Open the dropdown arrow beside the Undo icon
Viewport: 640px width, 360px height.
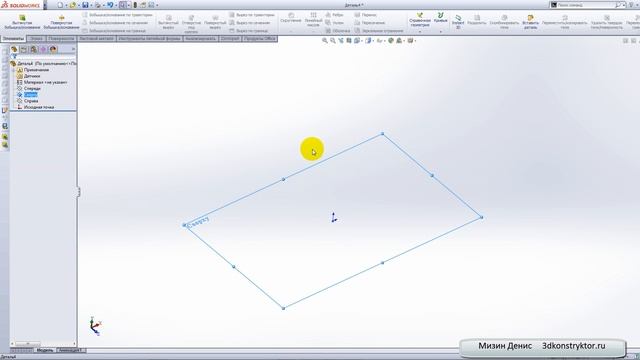(x=116, y=5)
